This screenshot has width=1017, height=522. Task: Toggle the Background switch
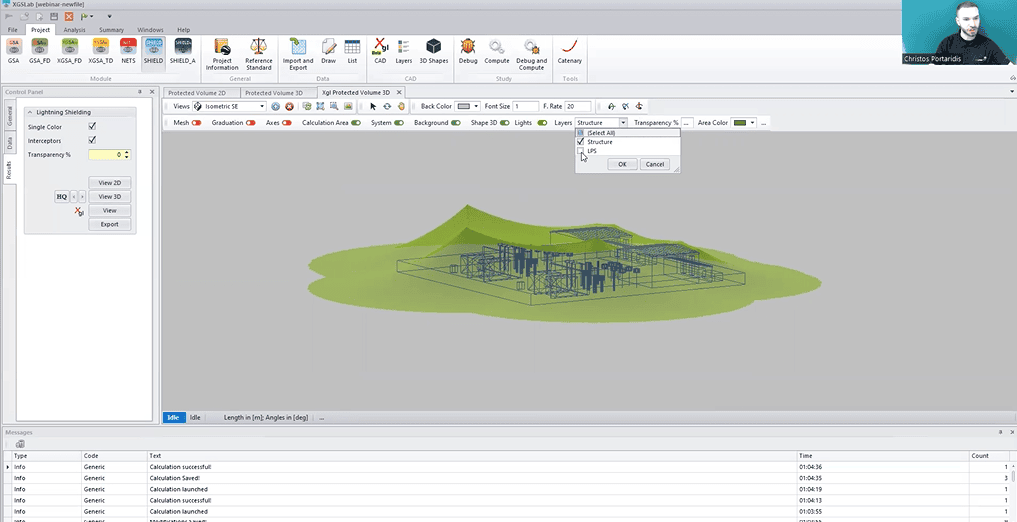point(456,123)
